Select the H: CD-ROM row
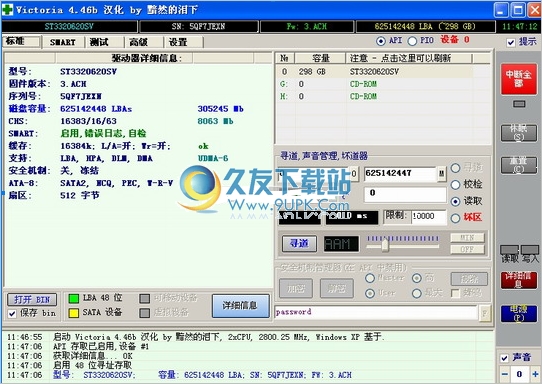Screen dimensions: 542x384 (x=383, y=96)
